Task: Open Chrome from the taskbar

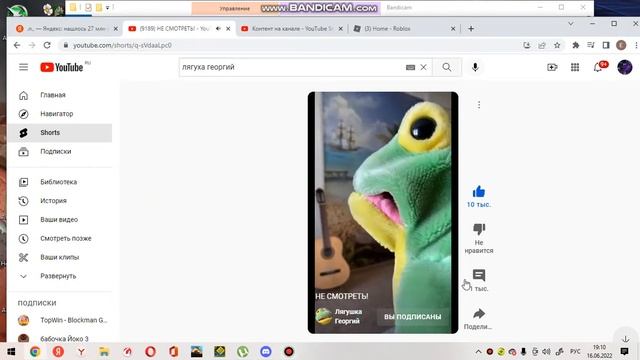Action: pos(35,351)
